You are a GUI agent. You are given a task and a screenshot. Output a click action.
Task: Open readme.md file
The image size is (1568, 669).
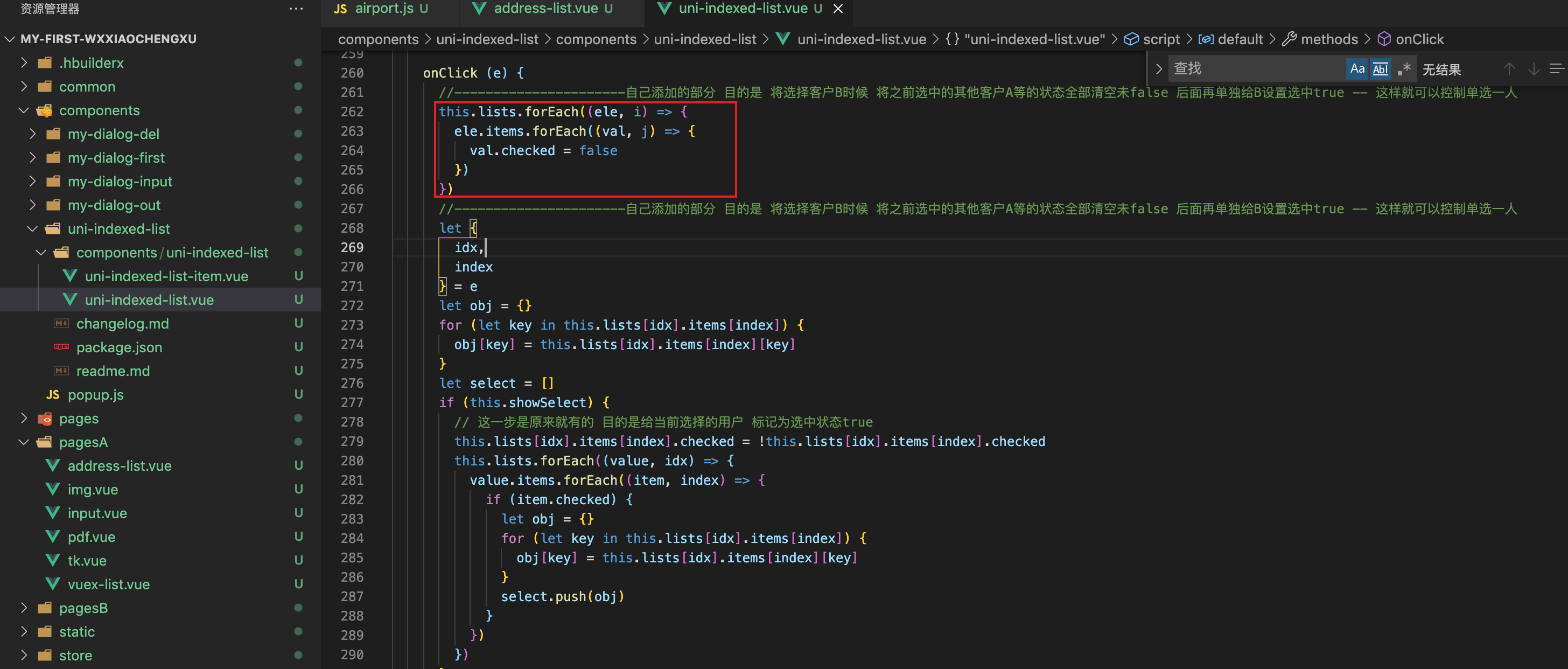[x=113, y=371]
